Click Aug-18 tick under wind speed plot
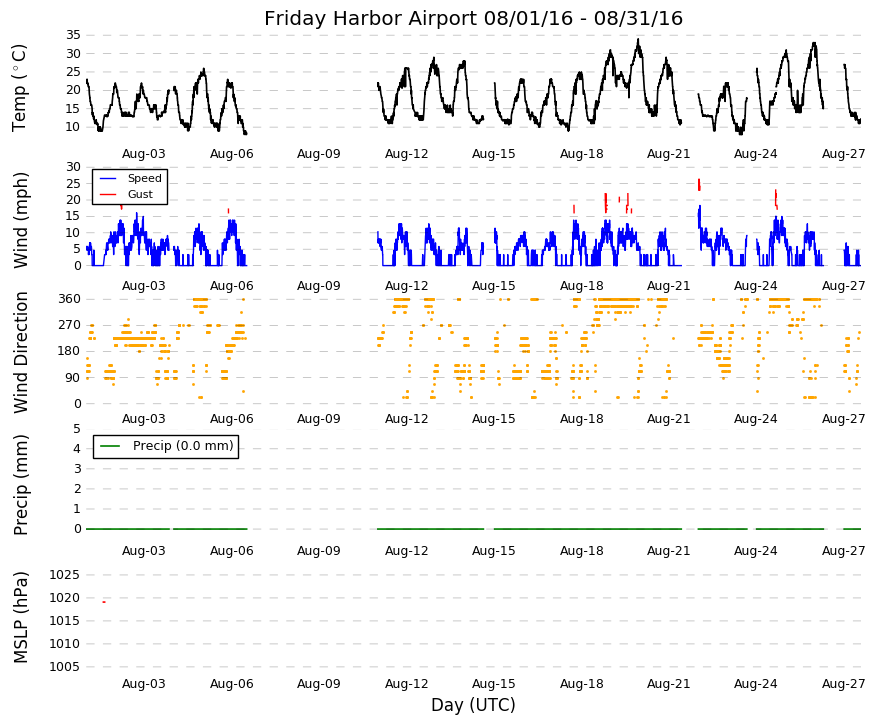This screenshot has height=725, width=876. point(582,286)
